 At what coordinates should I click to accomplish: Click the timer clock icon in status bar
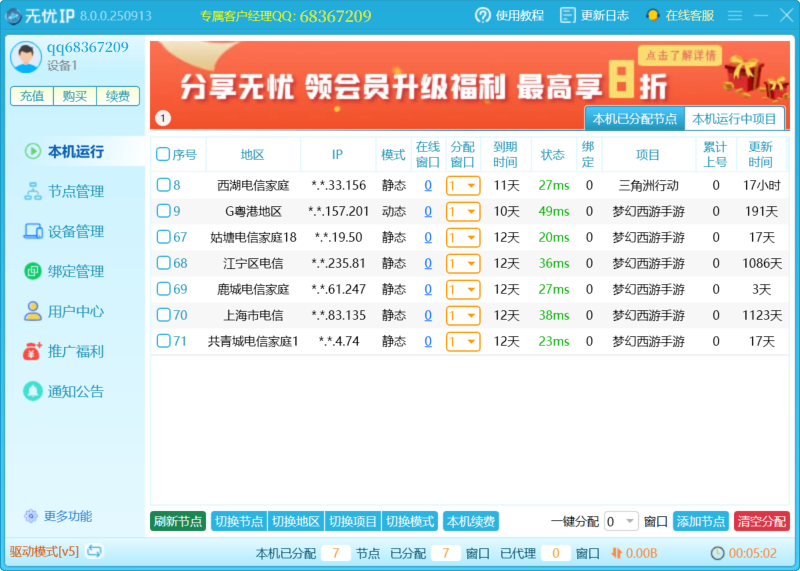pos(717,553)
